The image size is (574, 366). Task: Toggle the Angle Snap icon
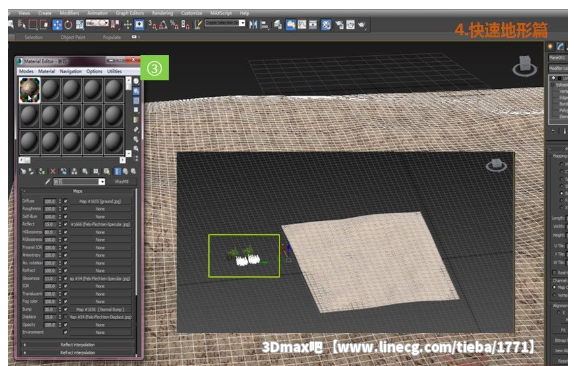pyautogui.click(x=163, y=25)
